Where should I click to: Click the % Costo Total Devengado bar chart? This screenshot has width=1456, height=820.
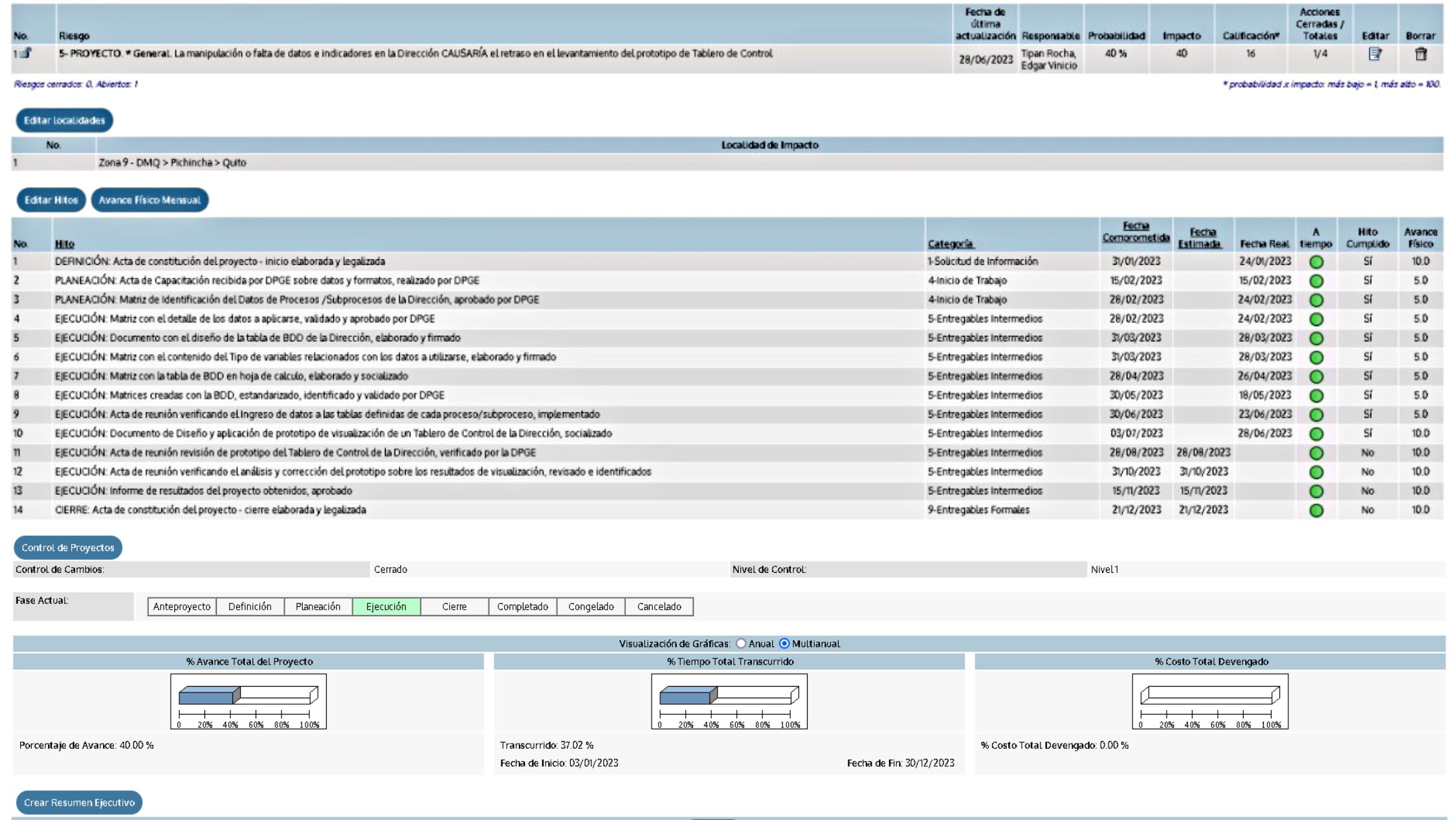click(x=1210, y=702)
